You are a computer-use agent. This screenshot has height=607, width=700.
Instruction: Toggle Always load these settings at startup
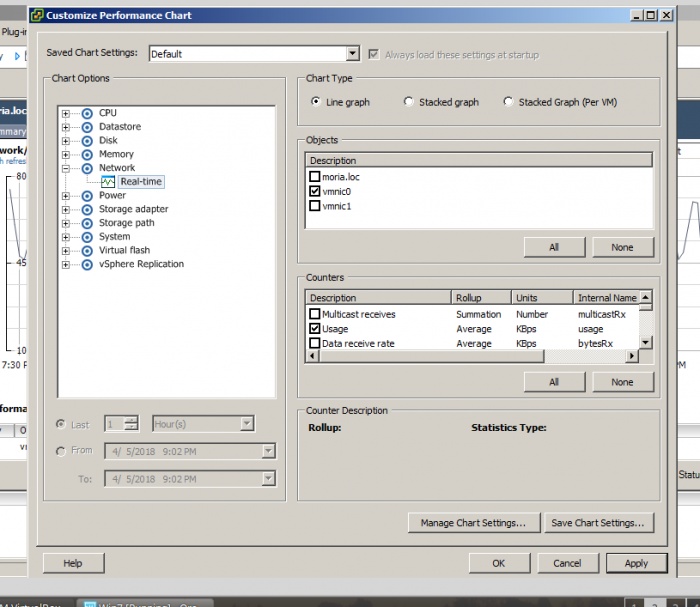374,54
